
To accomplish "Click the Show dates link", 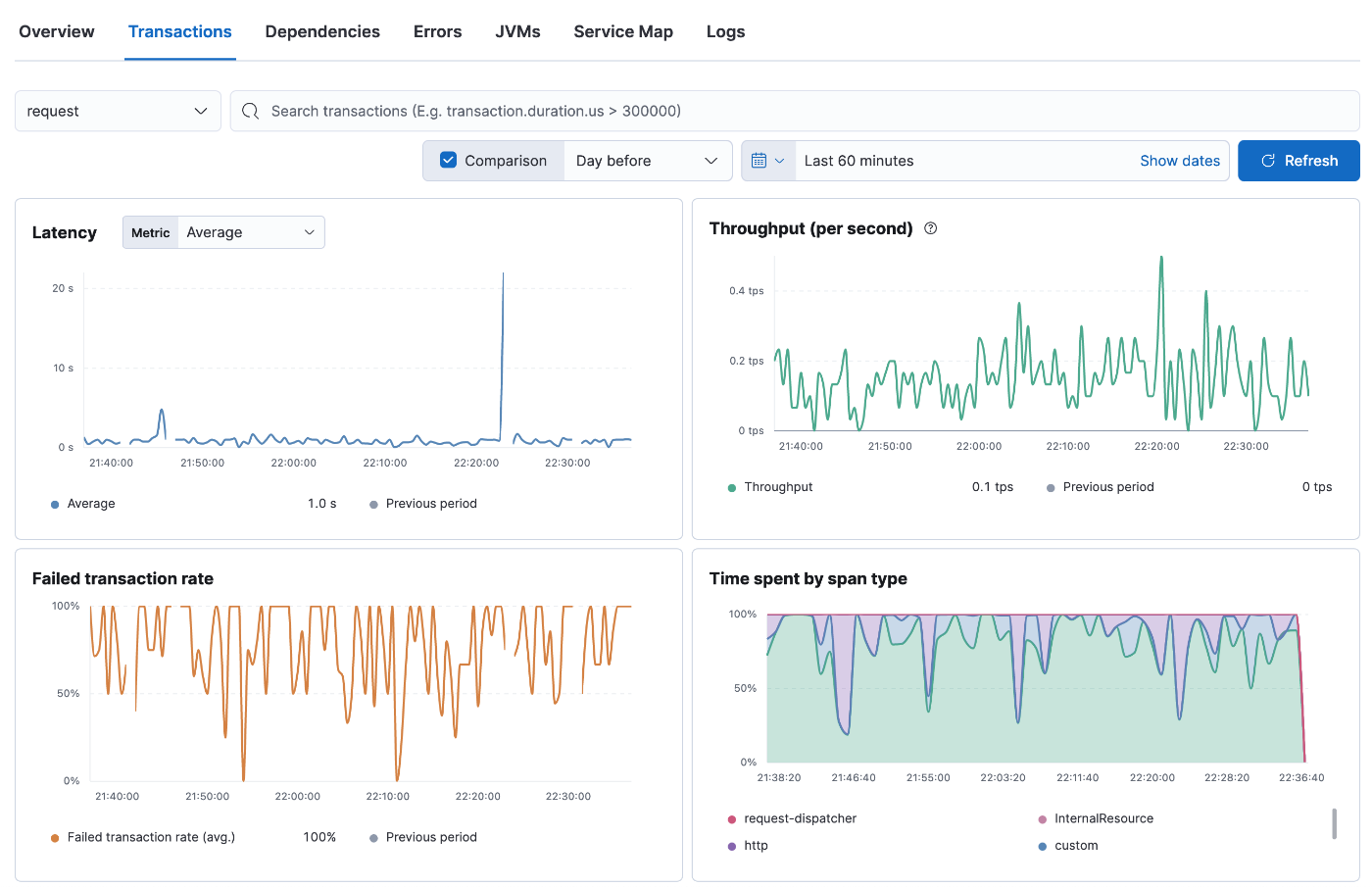I will [1180, 161].
